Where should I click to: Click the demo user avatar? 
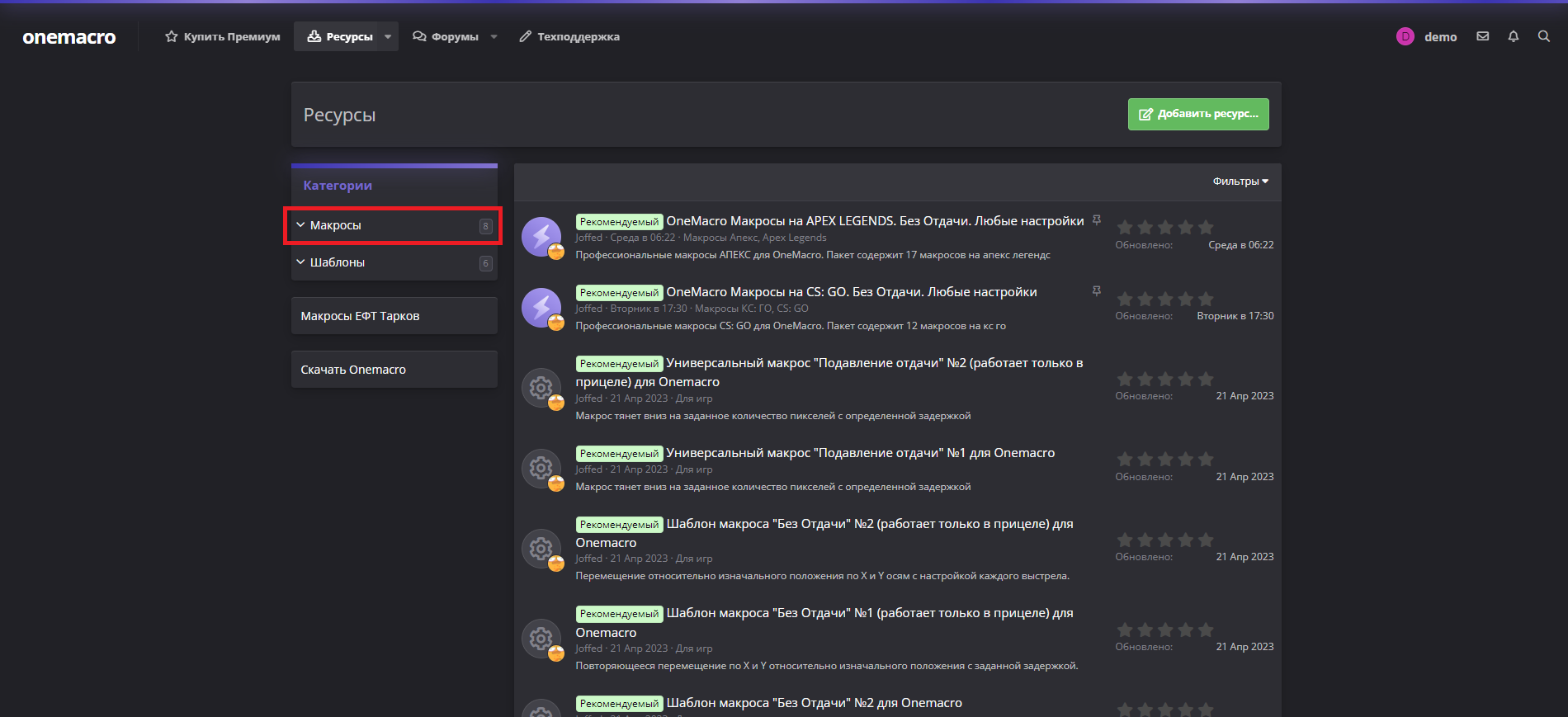coord(1405,36)
